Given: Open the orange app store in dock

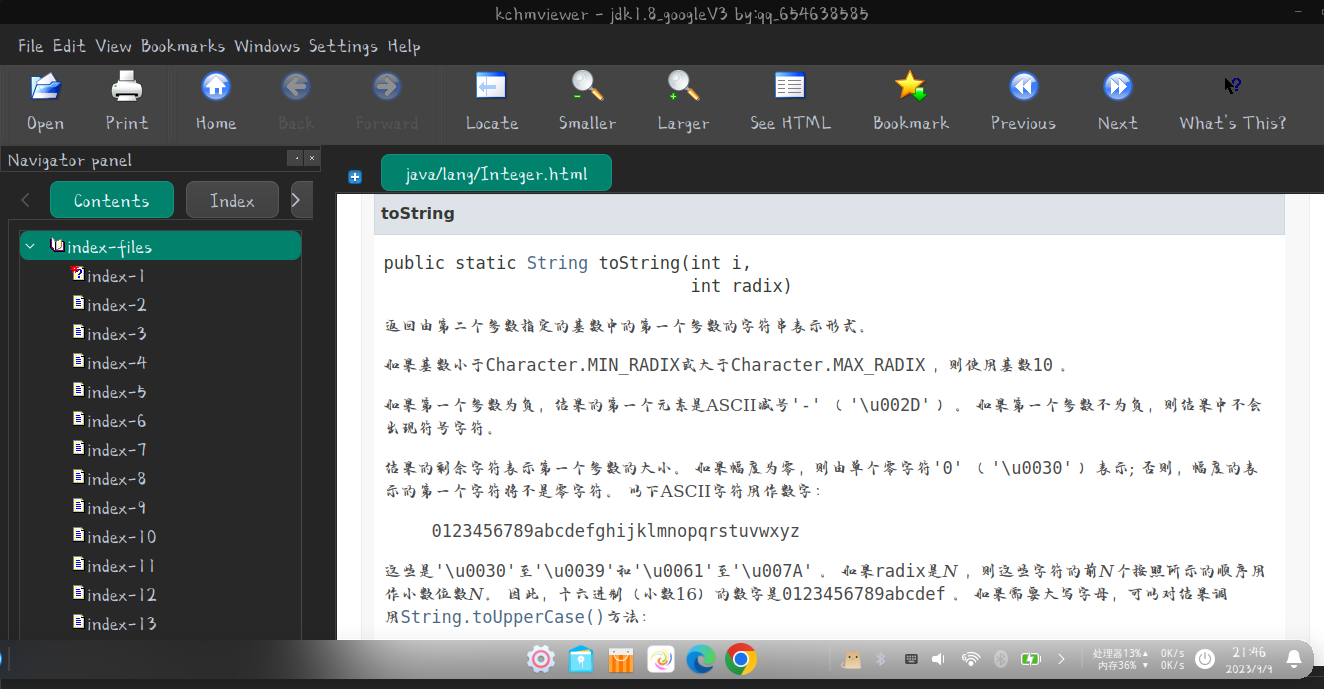Looking at the screenshot, I should [621, 659].
